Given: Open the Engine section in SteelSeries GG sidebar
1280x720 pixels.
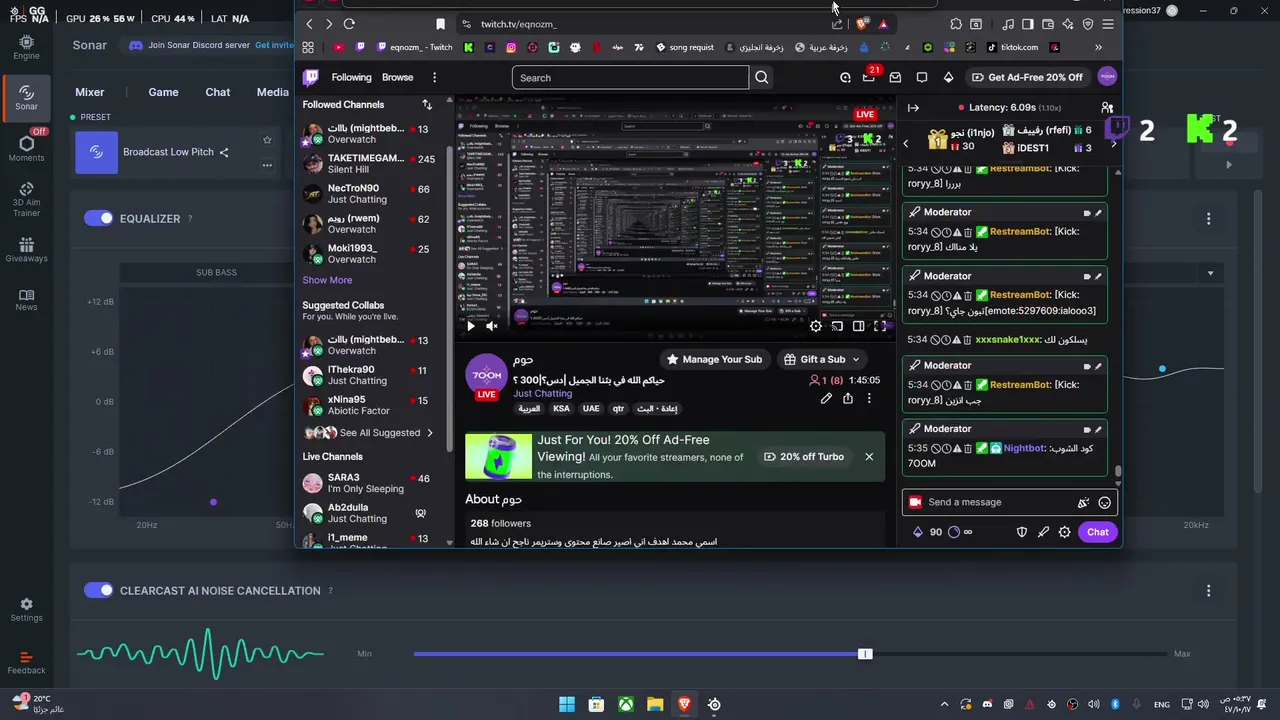Looking at the screenshot, I should [x=26, y=47].
